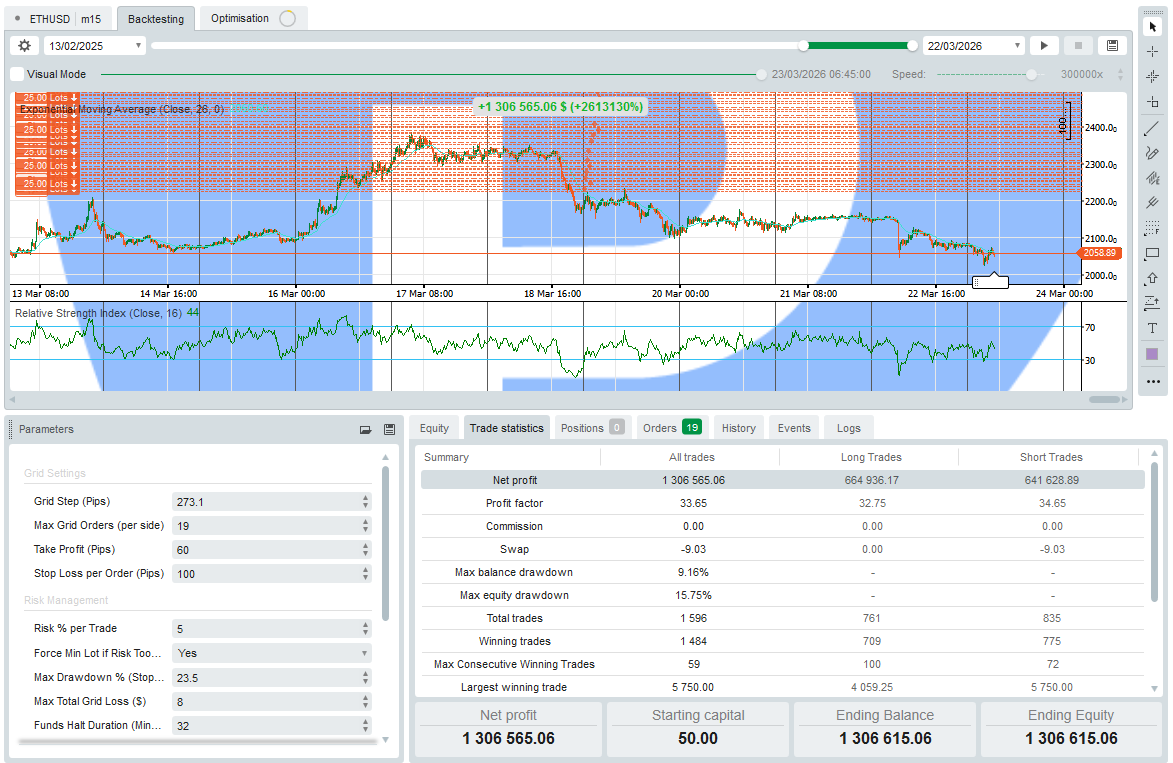
Task: Pick the rectangle shape tool
Action: (1152, 254)
